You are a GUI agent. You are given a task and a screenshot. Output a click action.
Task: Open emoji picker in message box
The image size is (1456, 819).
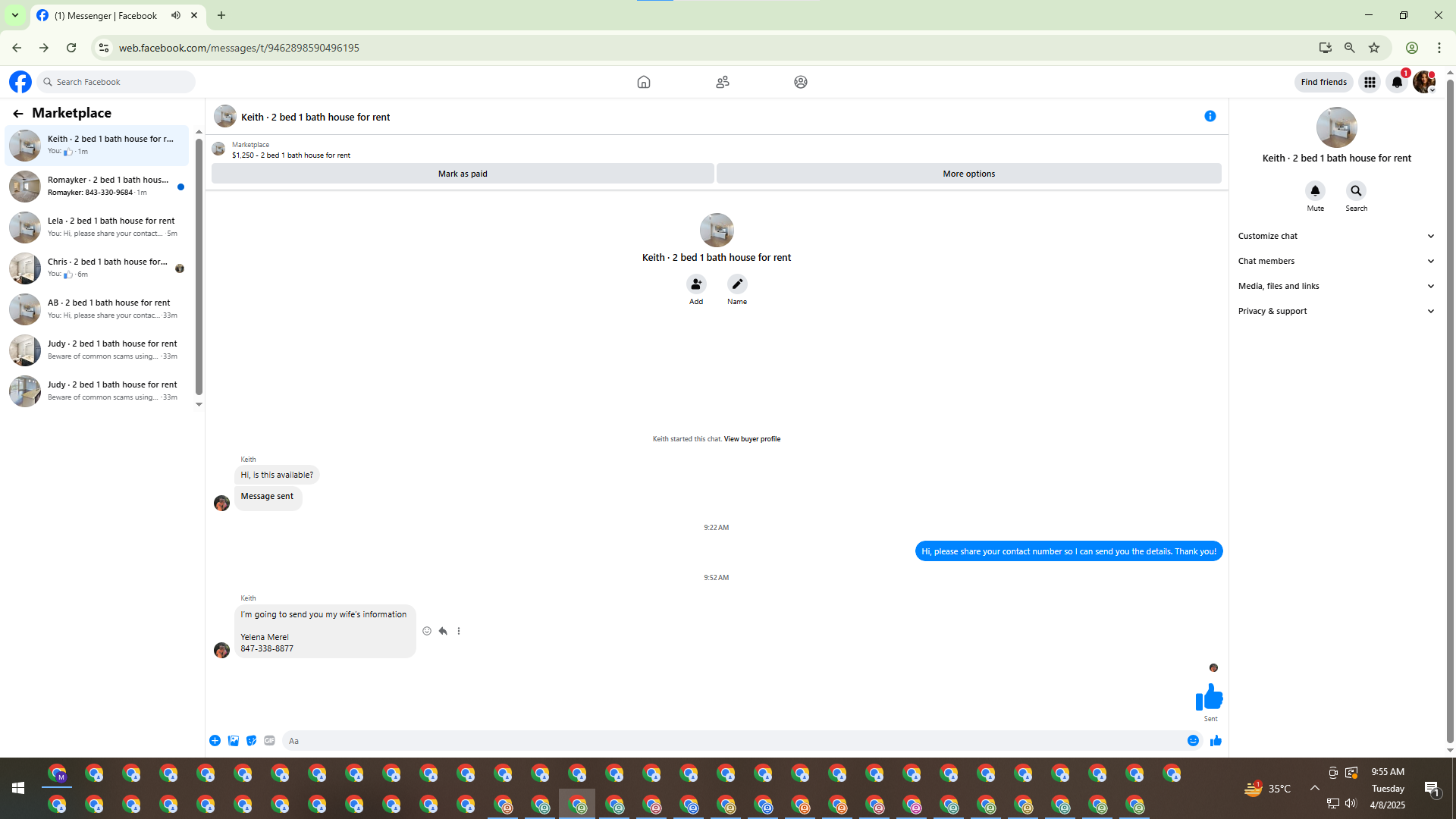point(1193,741)
